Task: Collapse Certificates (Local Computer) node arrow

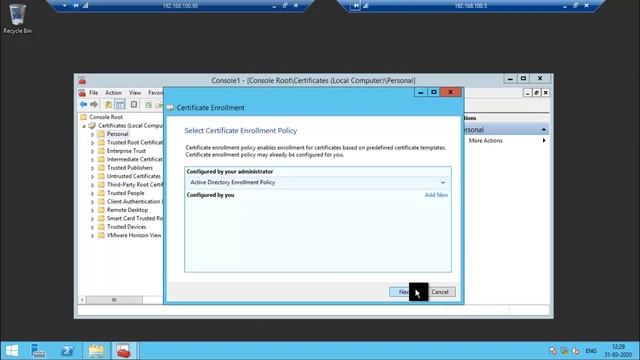Action: [84, 126]
